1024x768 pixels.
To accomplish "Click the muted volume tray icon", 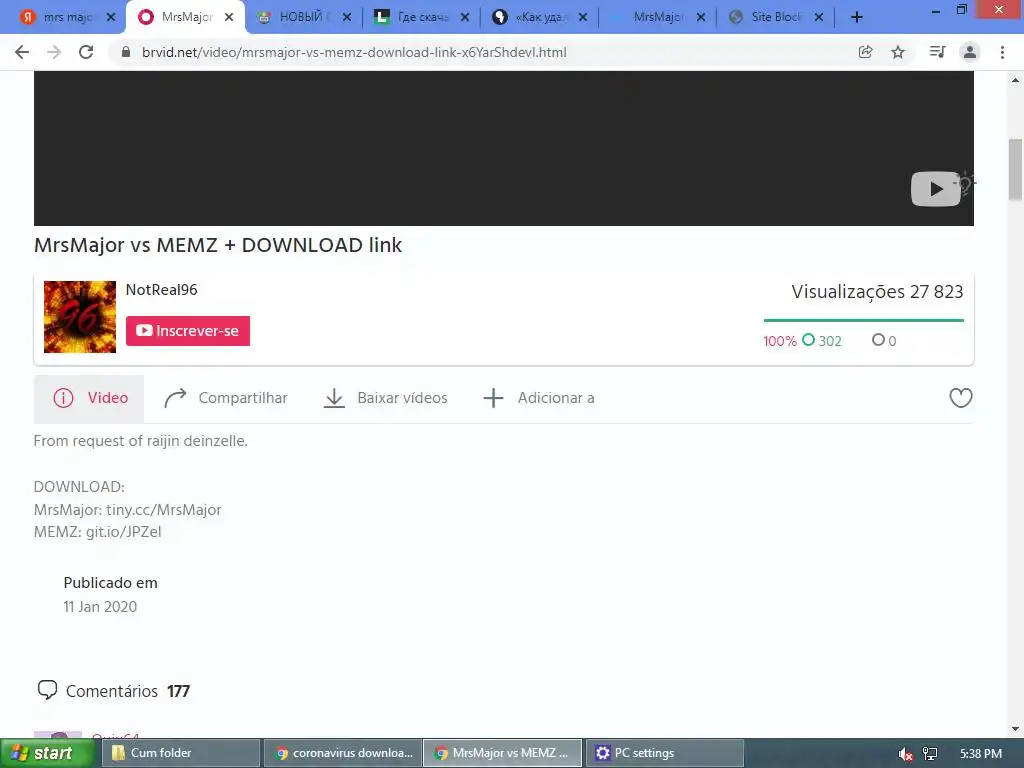I will [x=905, y=754].
